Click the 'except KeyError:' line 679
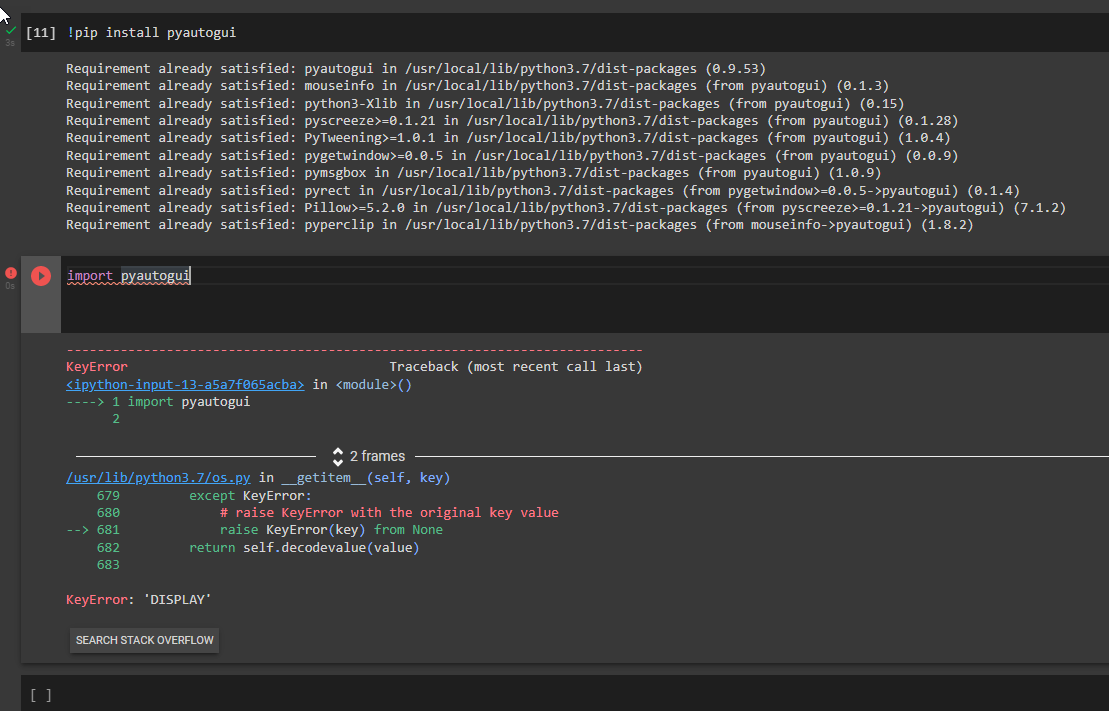This screenshot has height=711, width=1109. [x=250, y=495]
